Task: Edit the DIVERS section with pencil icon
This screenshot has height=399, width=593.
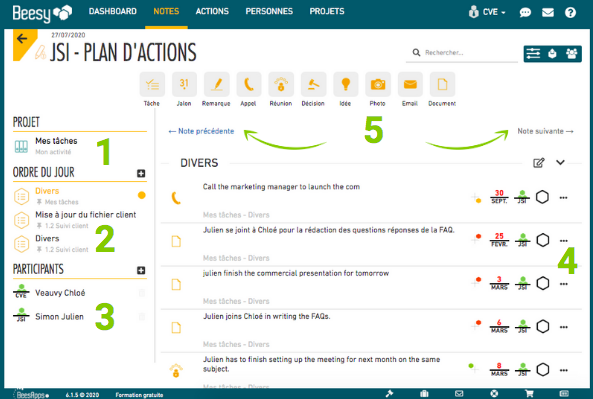Action: pyautogui.click(x=539, y=163)
